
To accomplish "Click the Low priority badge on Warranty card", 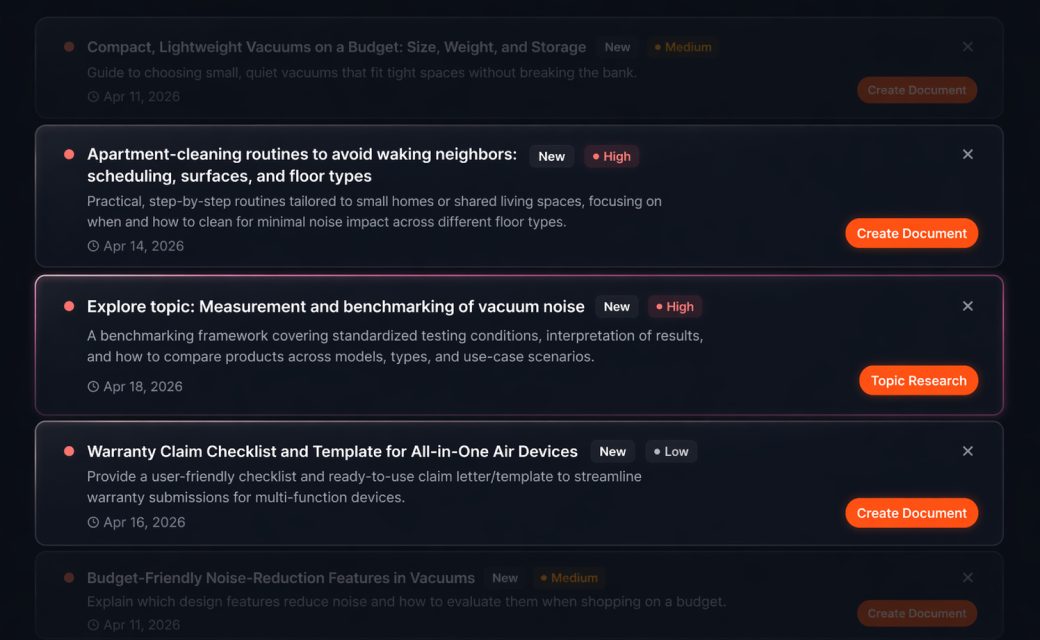I will click(x=670, y=452).
